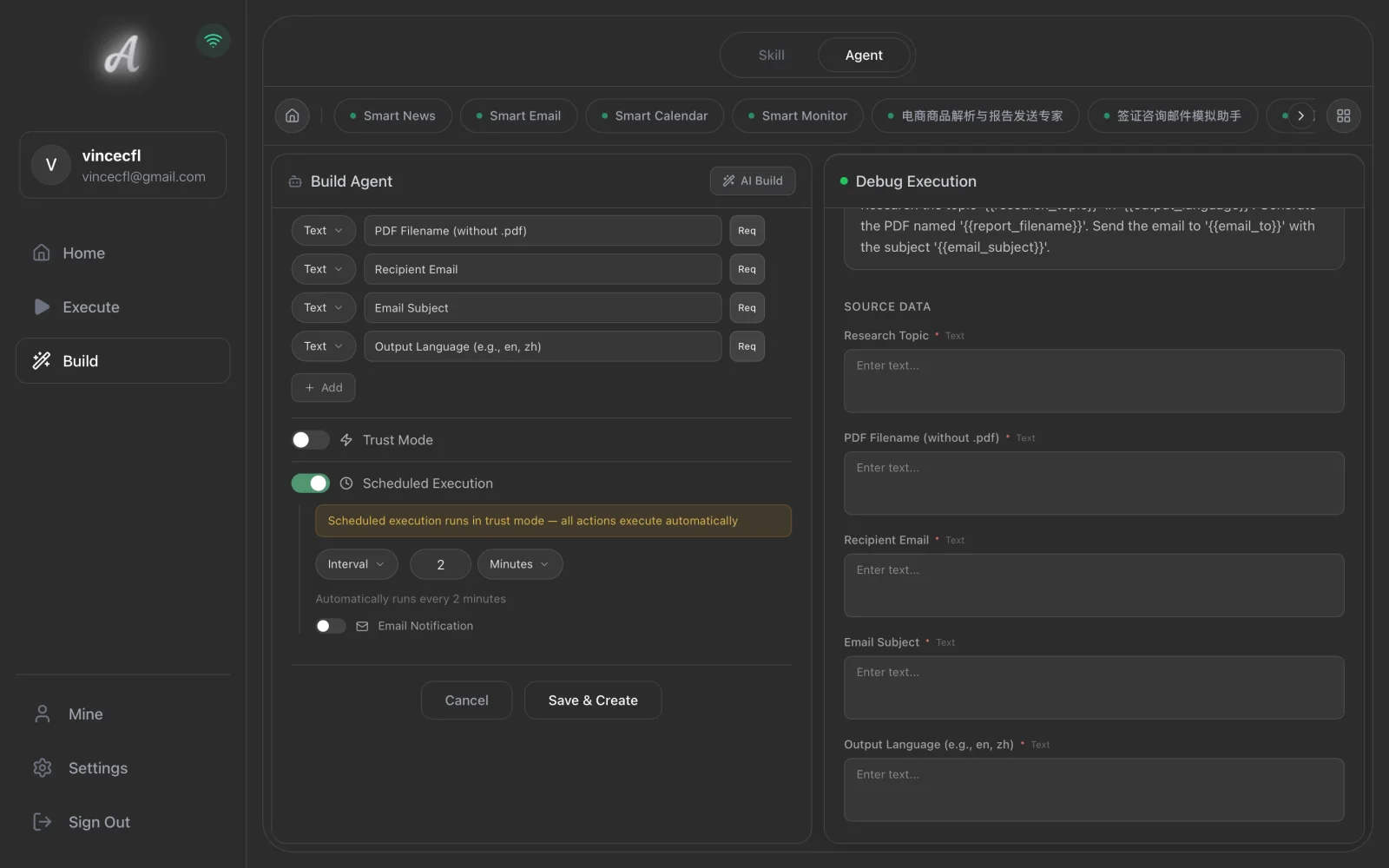Toggle Req for Email Subject field
This screenshot has height=868, width=1389.
click(747, 308)
